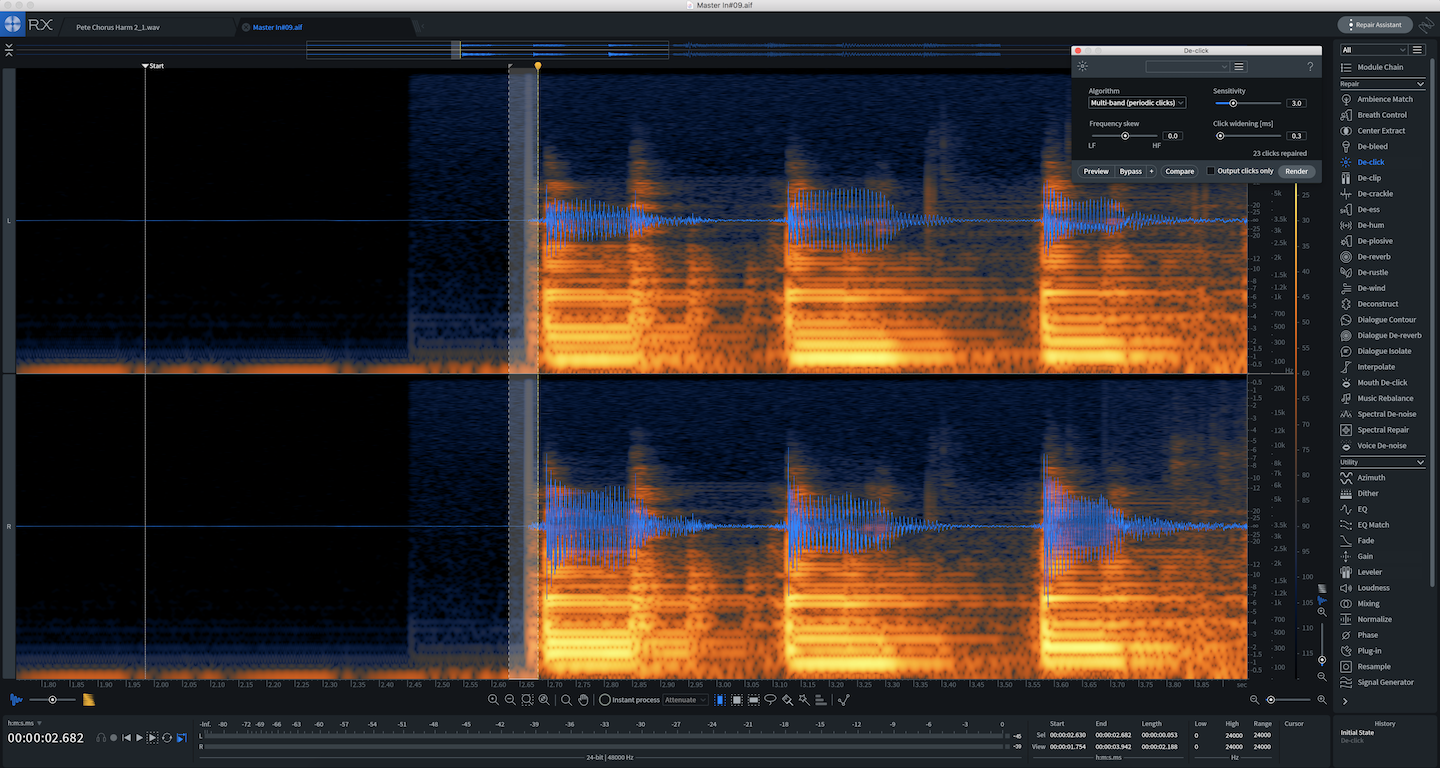Image resolution: width=1440 pixels, height=768 pixels.
Task: Open the De-click preset dropdown
Action: click(x=1187, y=67)
